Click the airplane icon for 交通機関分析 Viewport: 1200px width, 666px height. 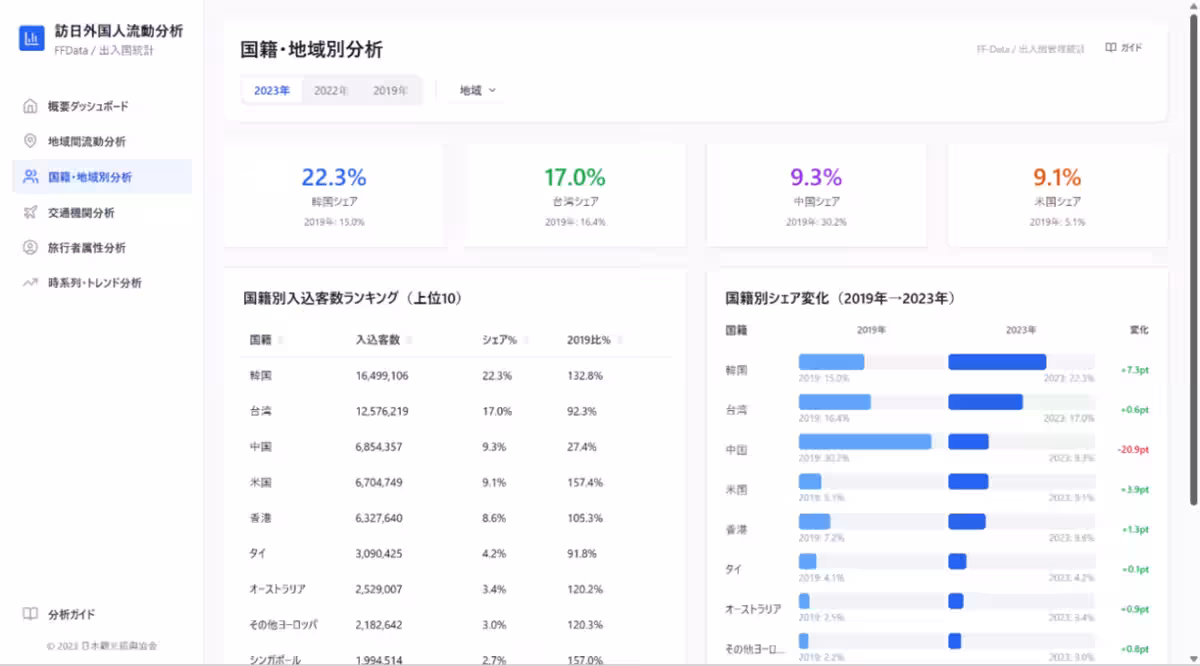30,212
